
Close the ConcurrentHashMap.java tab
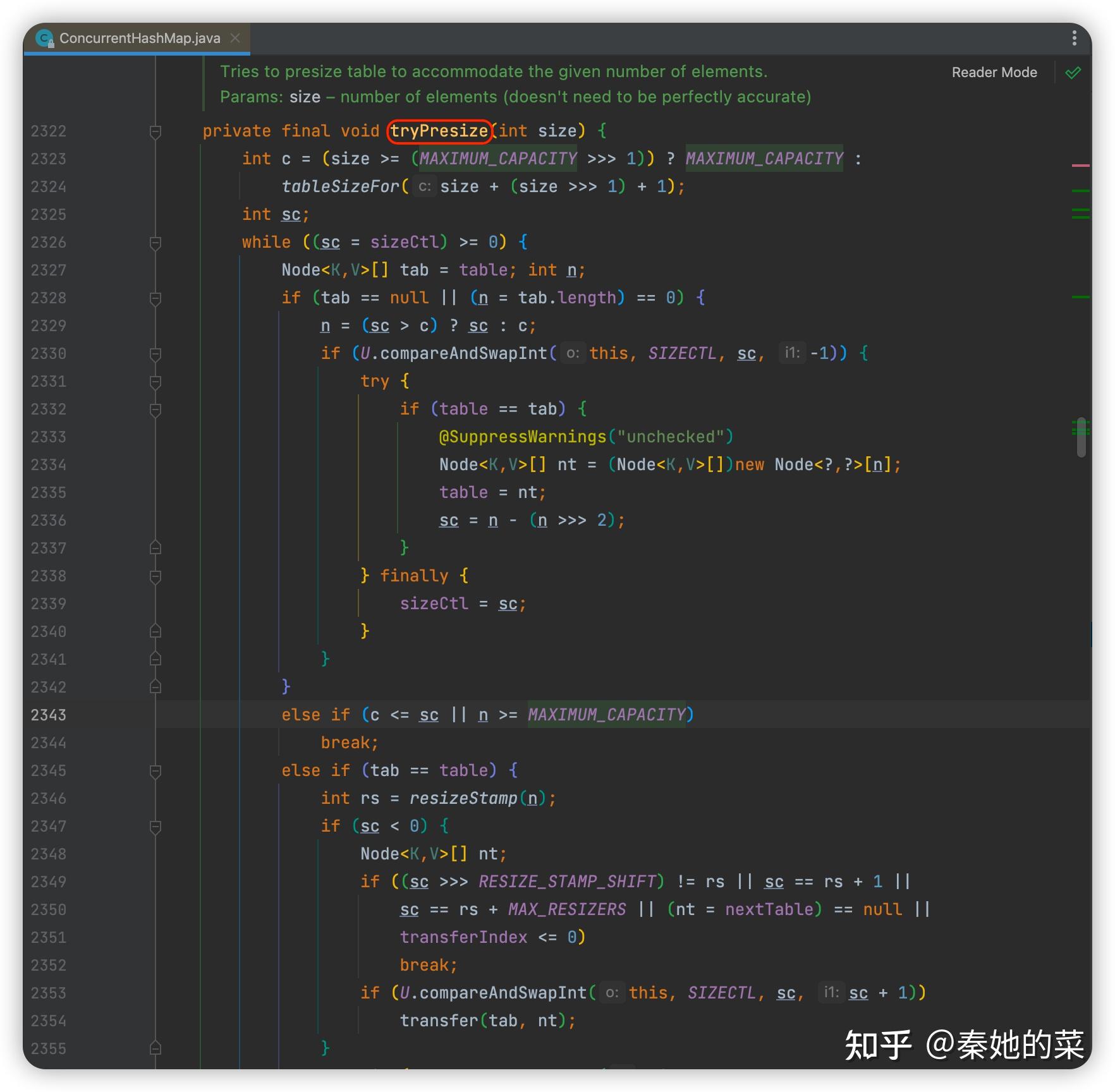235,38
